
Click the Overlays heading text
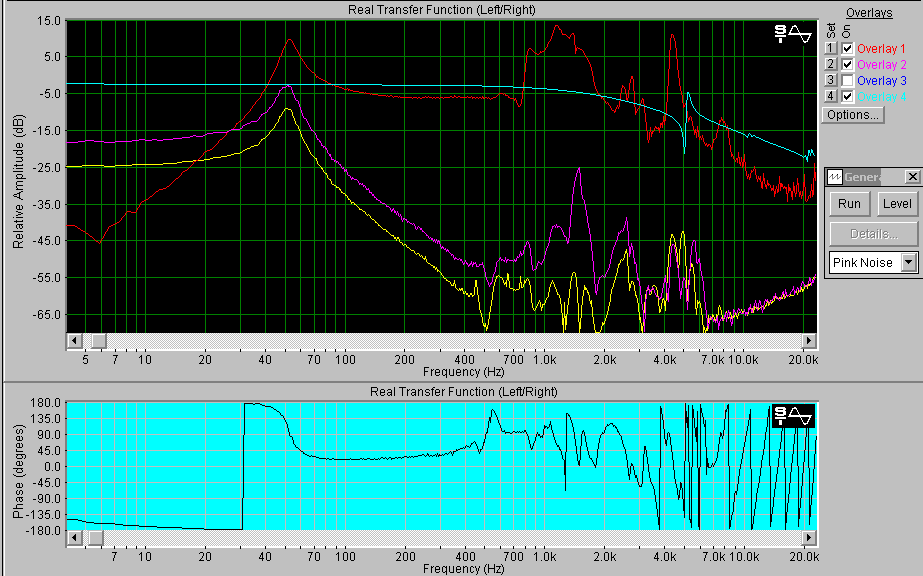[x=869, y=13]
